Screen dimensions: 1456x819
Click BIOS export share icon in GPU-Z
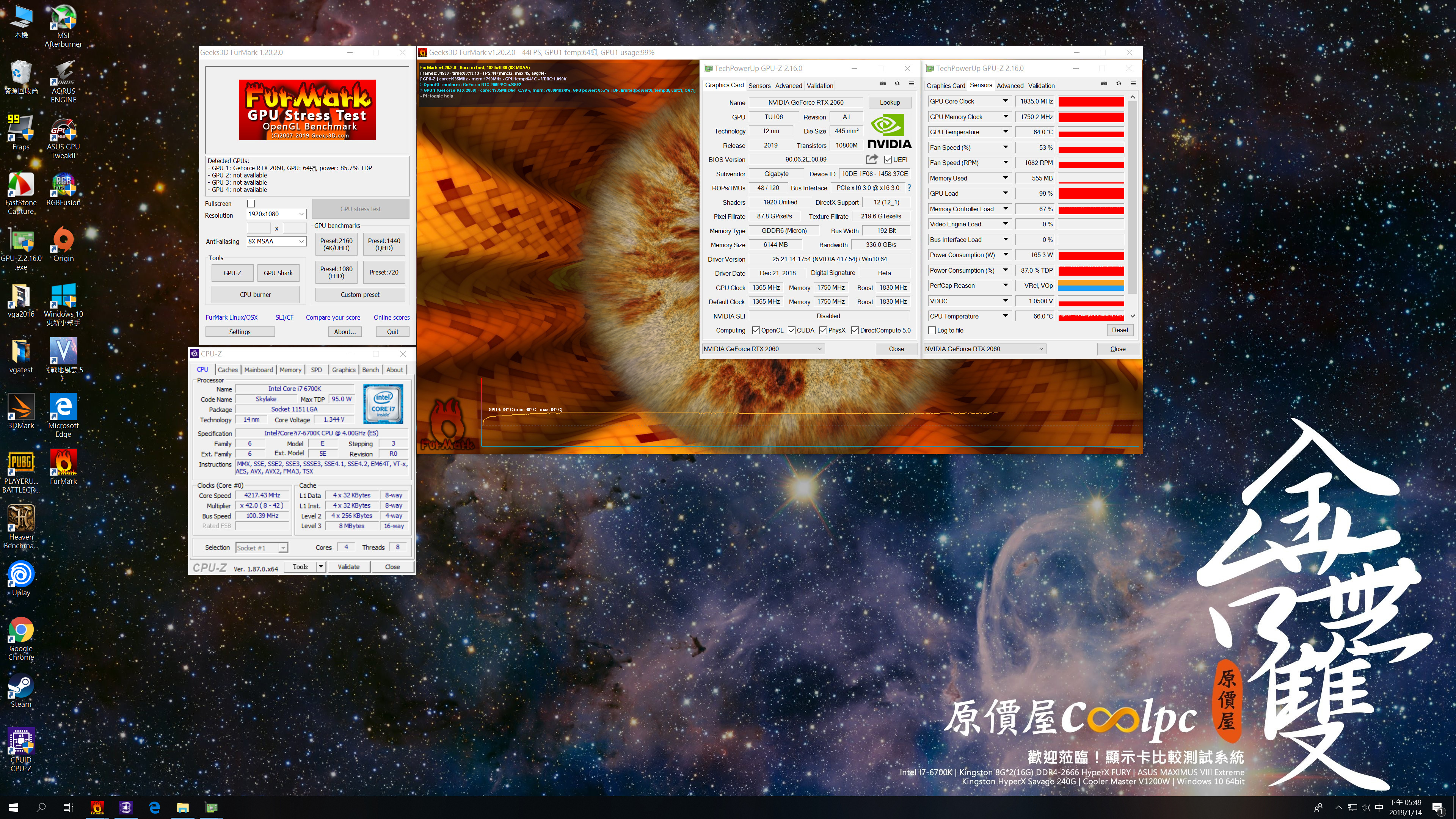(x=872, y=159)
